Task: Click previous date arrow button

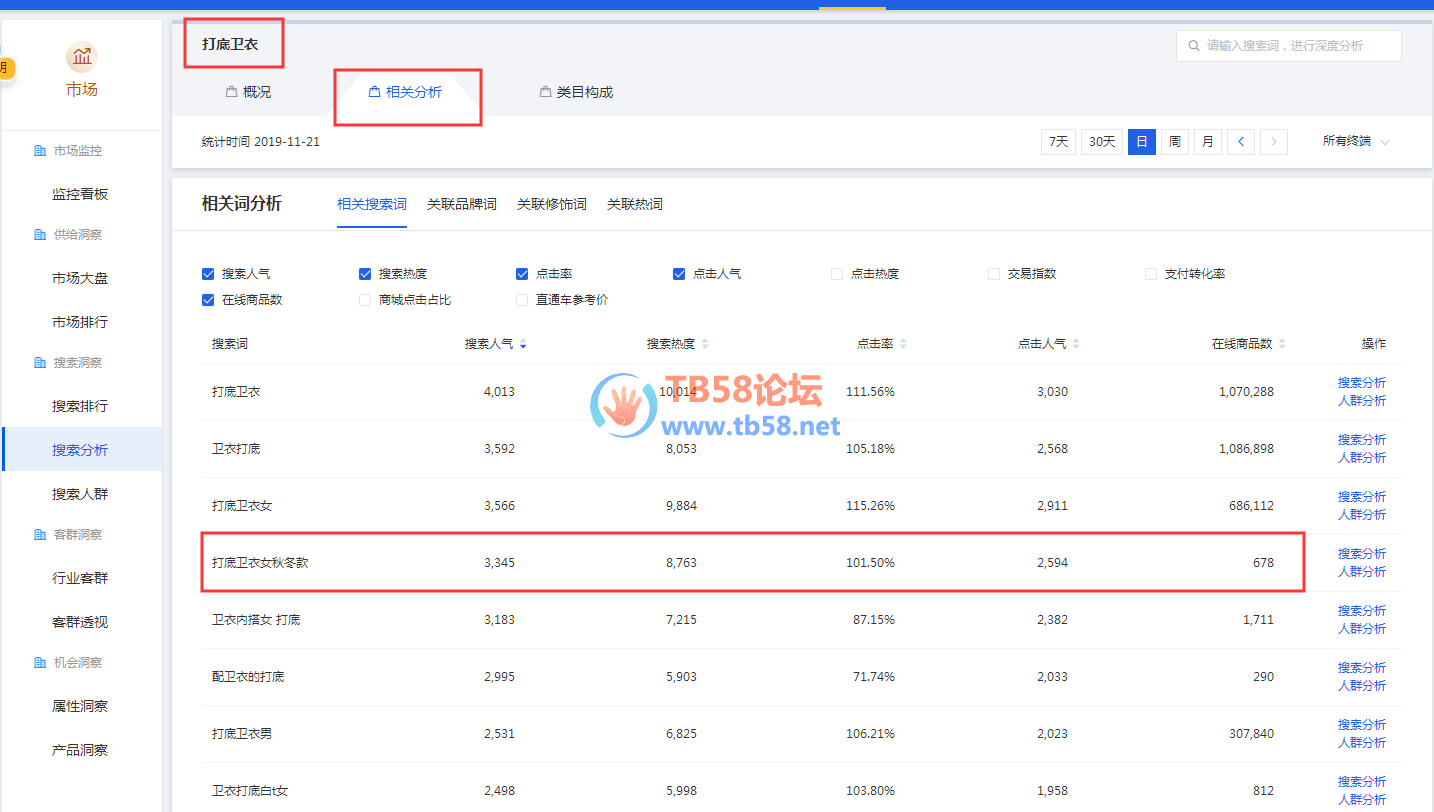Action: coord(1241,142)
